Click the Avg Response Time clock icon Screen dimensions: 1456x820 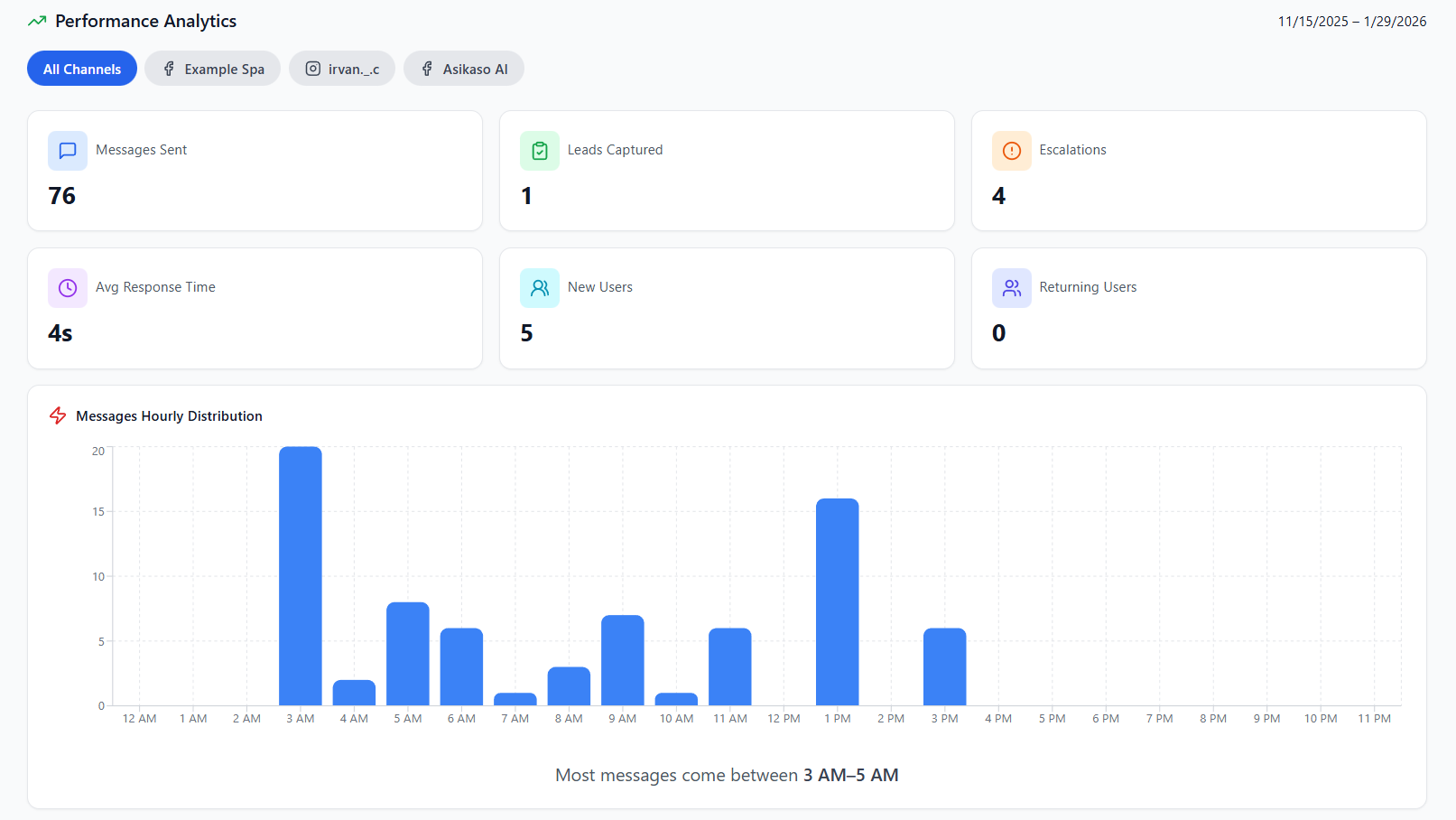68,288
